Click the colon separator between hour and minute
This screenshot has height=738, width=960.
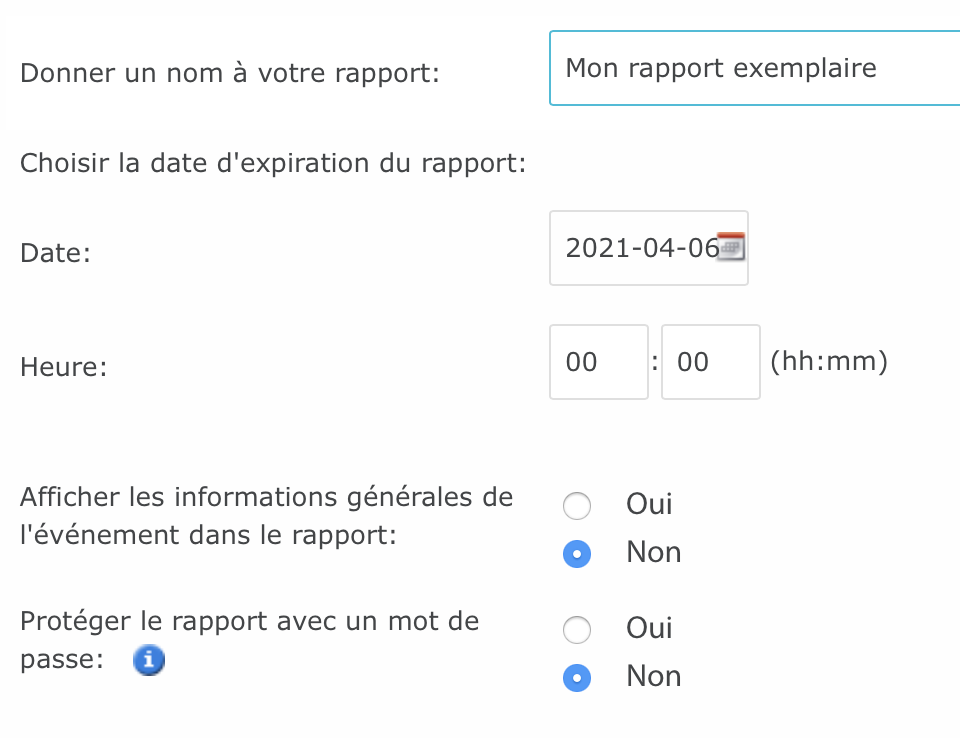(x=655, y=361)
